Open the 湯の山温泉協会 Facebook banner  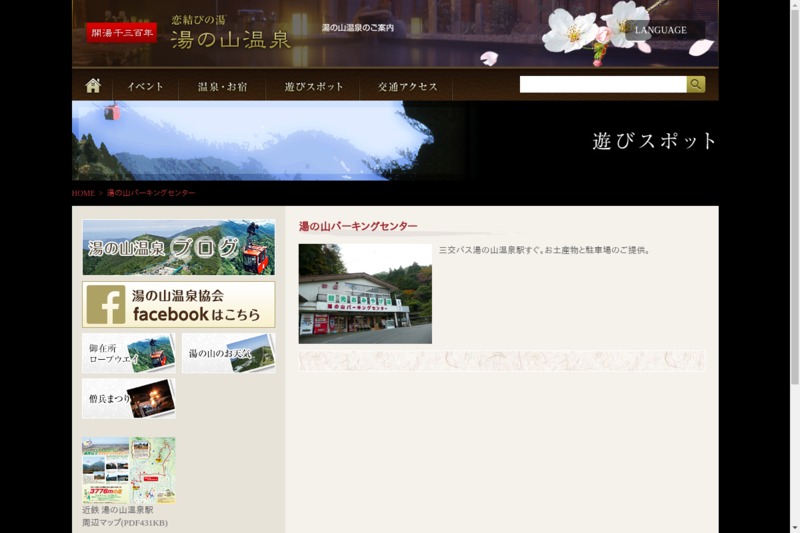[x=178, y=304]
